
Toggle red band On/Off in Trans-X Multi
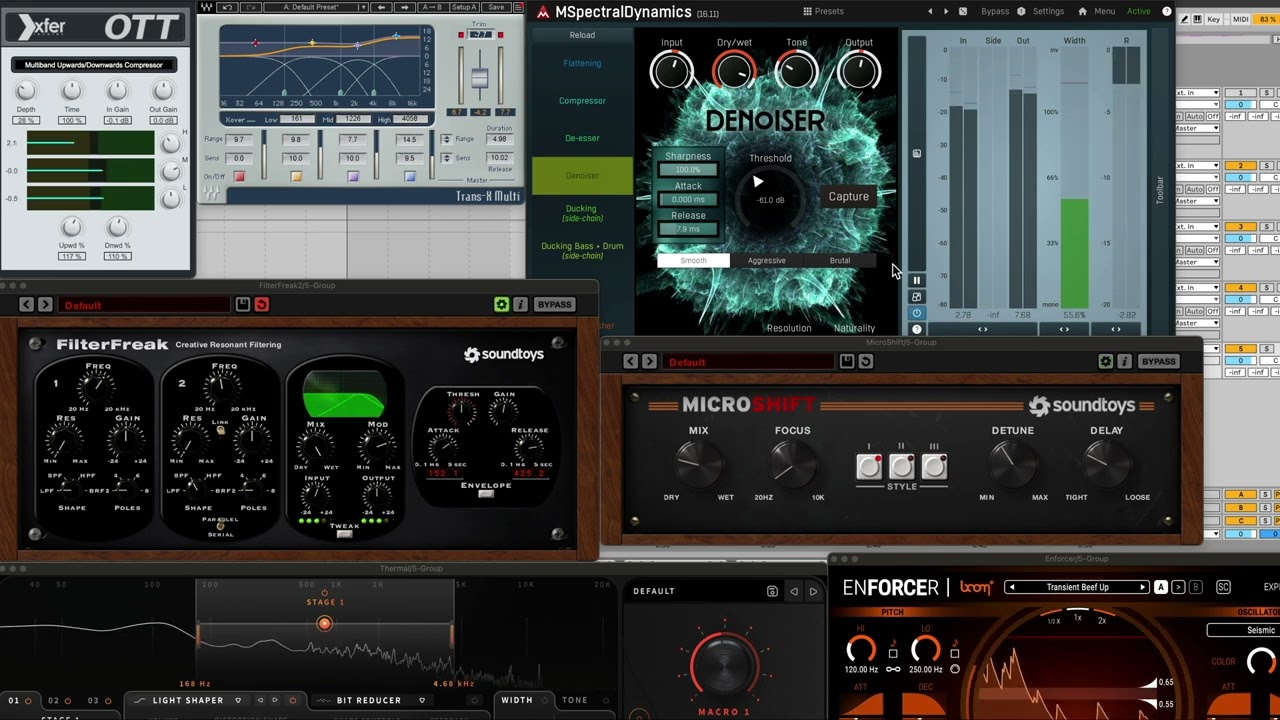coord(239,177)
